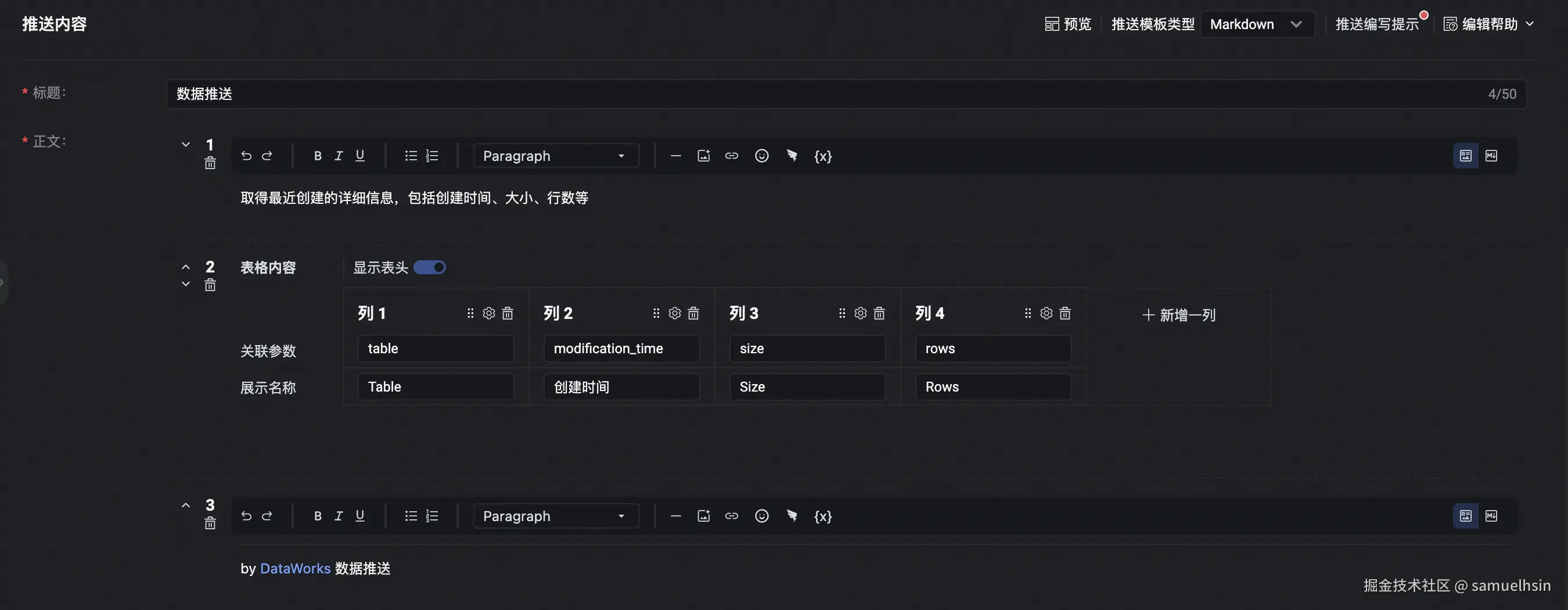Delete section 3 with trash icon
1568x610 pixels.
coord(210,523)
